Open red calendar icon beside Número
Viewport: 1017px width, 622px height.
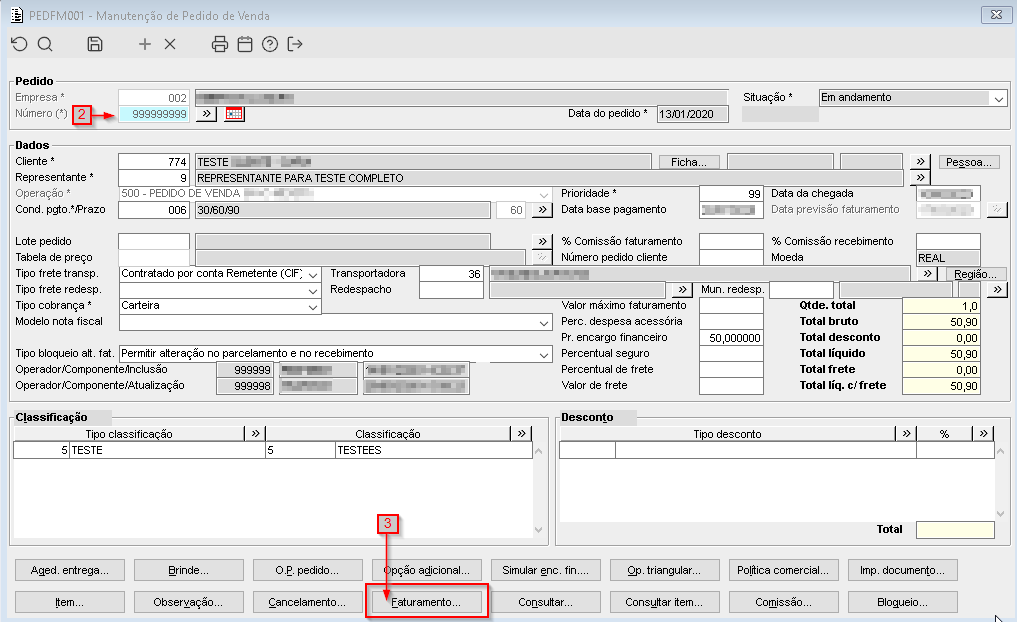click(x=234, y=114)
